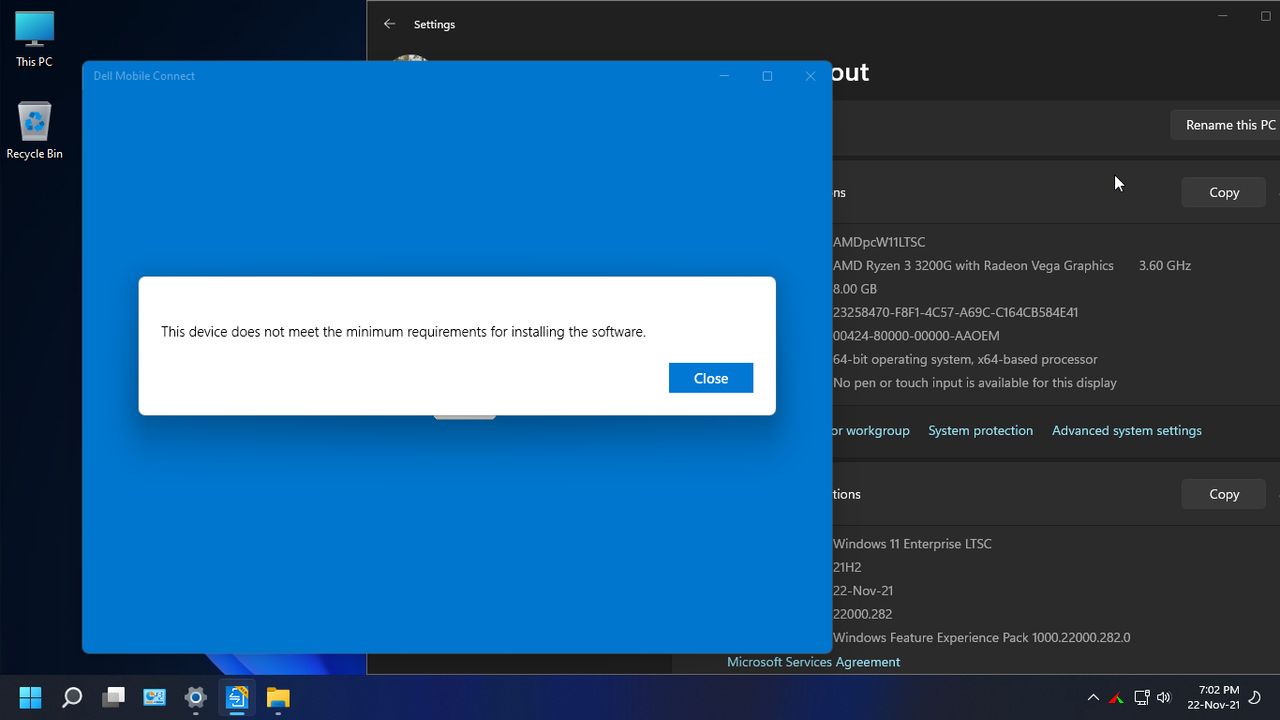Open AMD Radeon software from the system tray
Viewport: 1280px width, 720px height.
pyautogui.click(x=1117, y=697)
